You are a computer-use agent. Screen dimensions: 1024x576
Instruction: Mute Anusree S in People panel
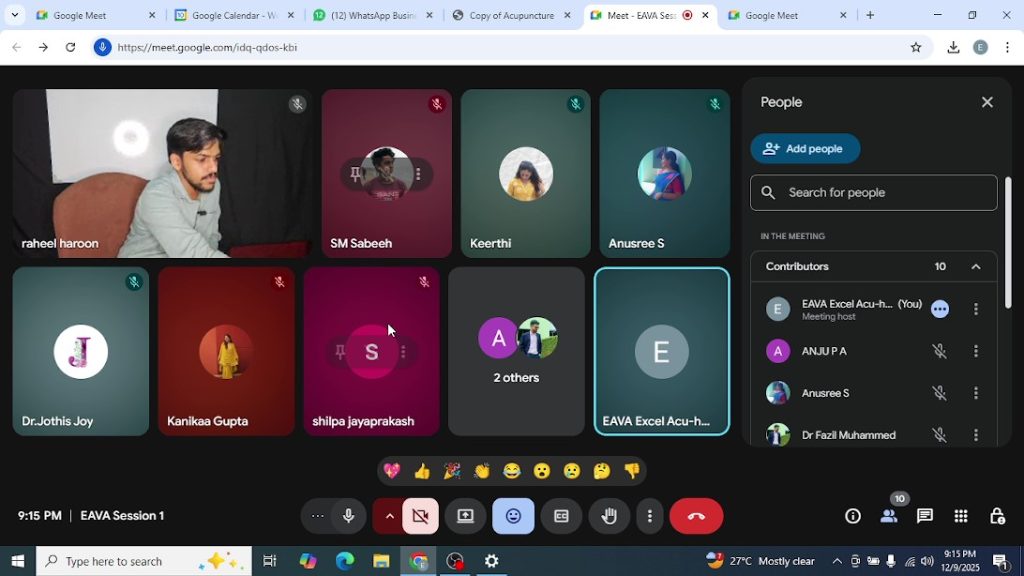(x=938, y=393)
